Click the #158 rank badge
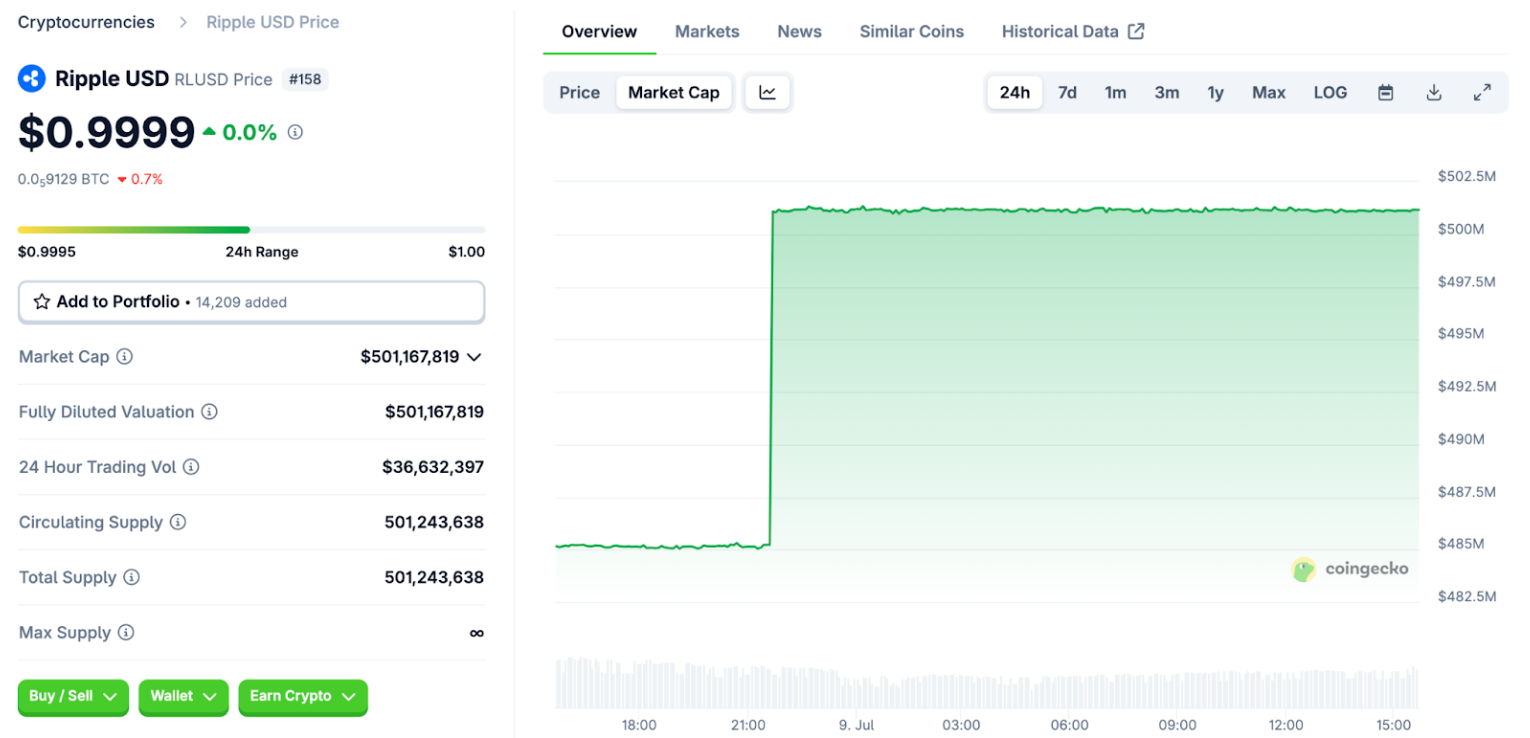The width and height of the screenshot is (1530, 738). click(x=305, y=79)
